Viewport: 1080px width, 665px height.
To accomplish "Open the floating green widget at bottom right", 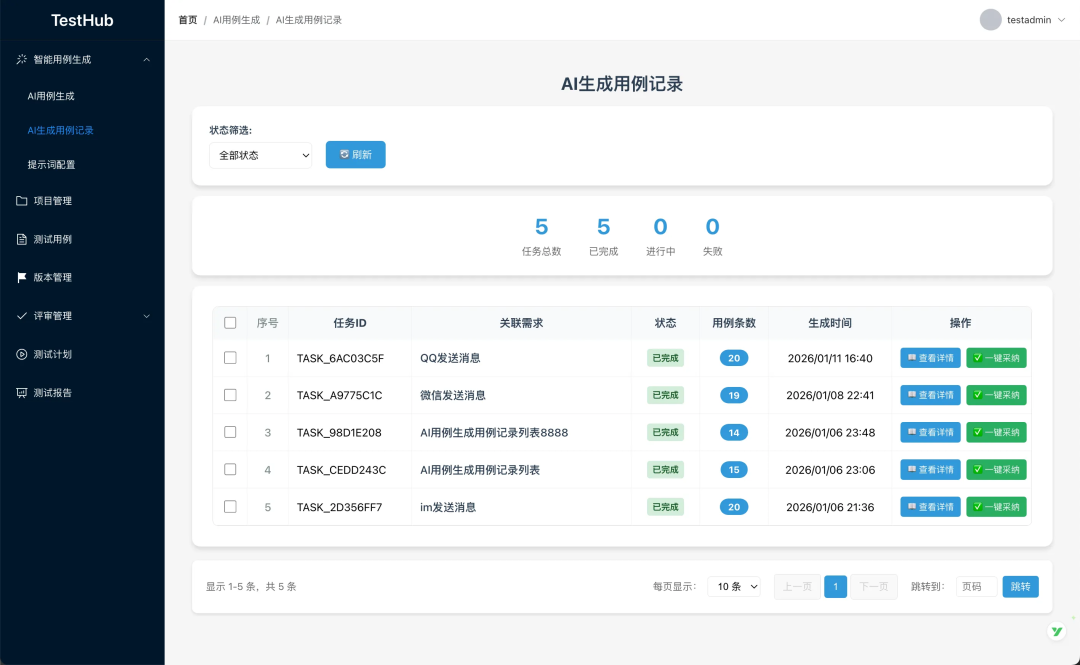I will tap(1056, 631).
